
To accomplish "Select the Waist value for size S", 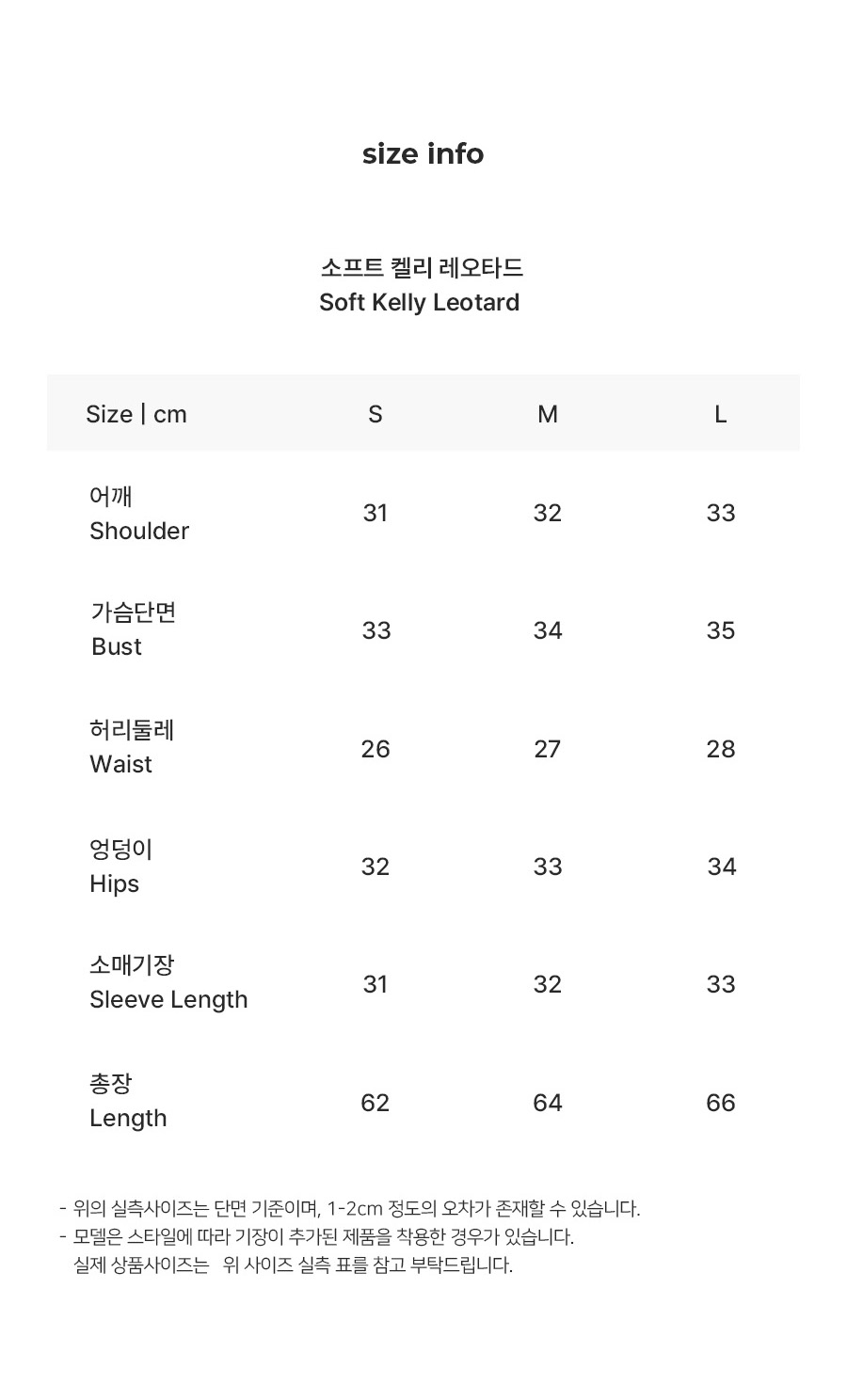I will pos(376,749).
